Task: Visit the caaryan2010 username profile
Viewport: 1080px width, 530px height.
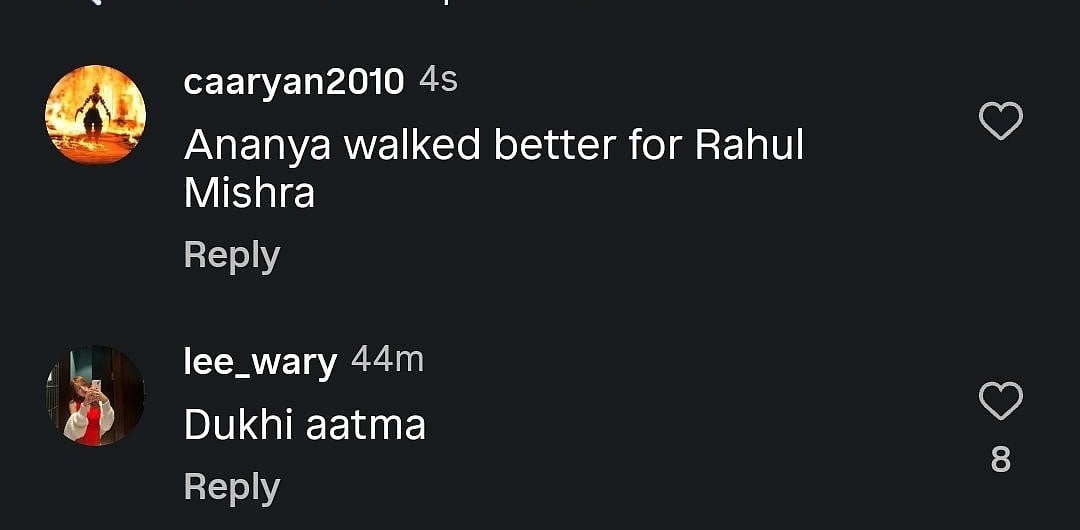Action: [x=294, y=82]
